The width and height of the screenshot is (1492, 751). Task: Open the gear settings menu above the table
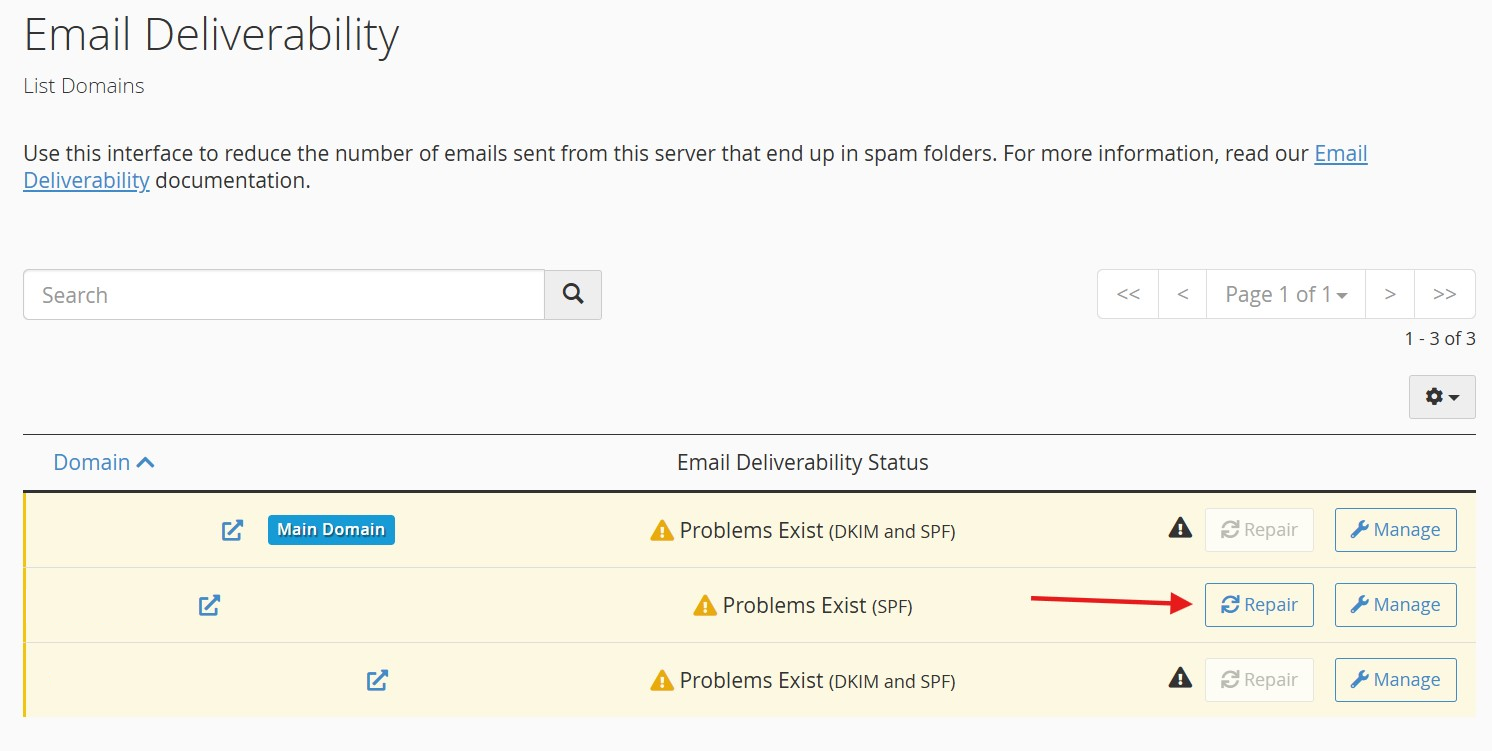click(x=1441, y=396)
